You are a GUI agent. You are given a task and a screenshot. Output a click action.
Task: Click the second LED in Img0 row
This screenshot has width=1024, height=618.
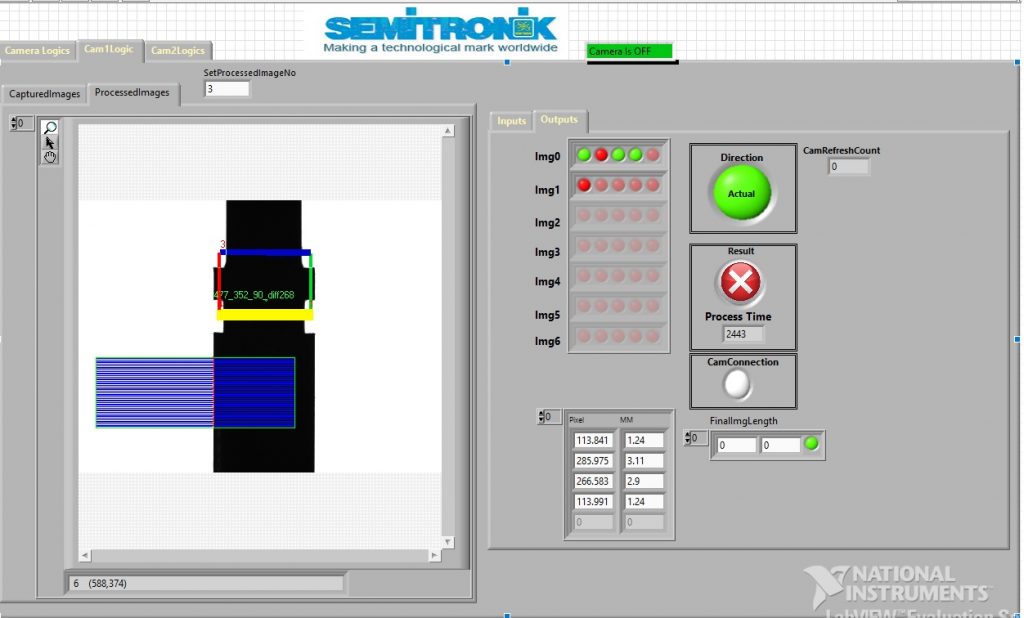pyautogui.click(x=601, y=155)
